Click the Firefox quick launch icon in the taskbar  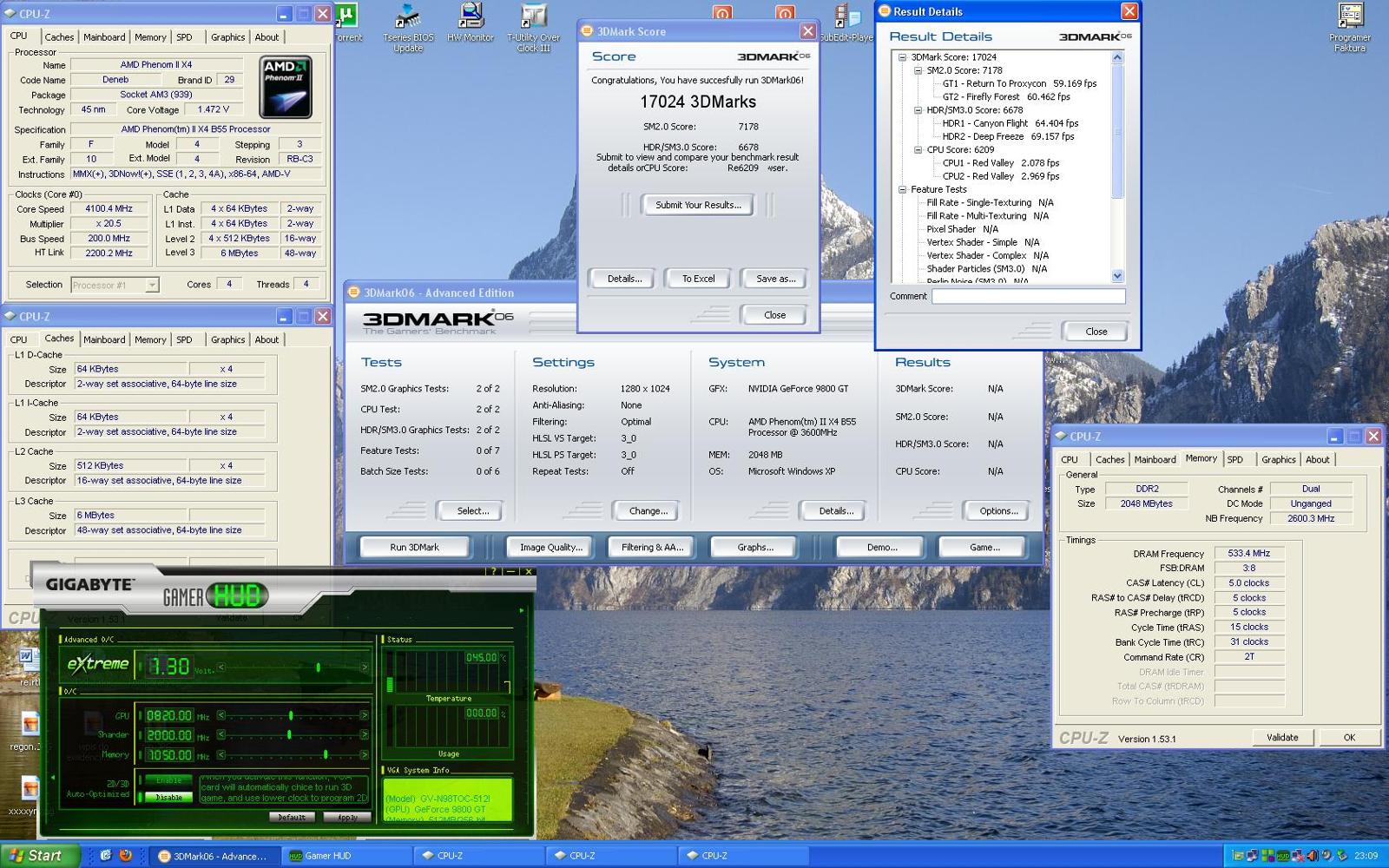(x=126, y=855)
